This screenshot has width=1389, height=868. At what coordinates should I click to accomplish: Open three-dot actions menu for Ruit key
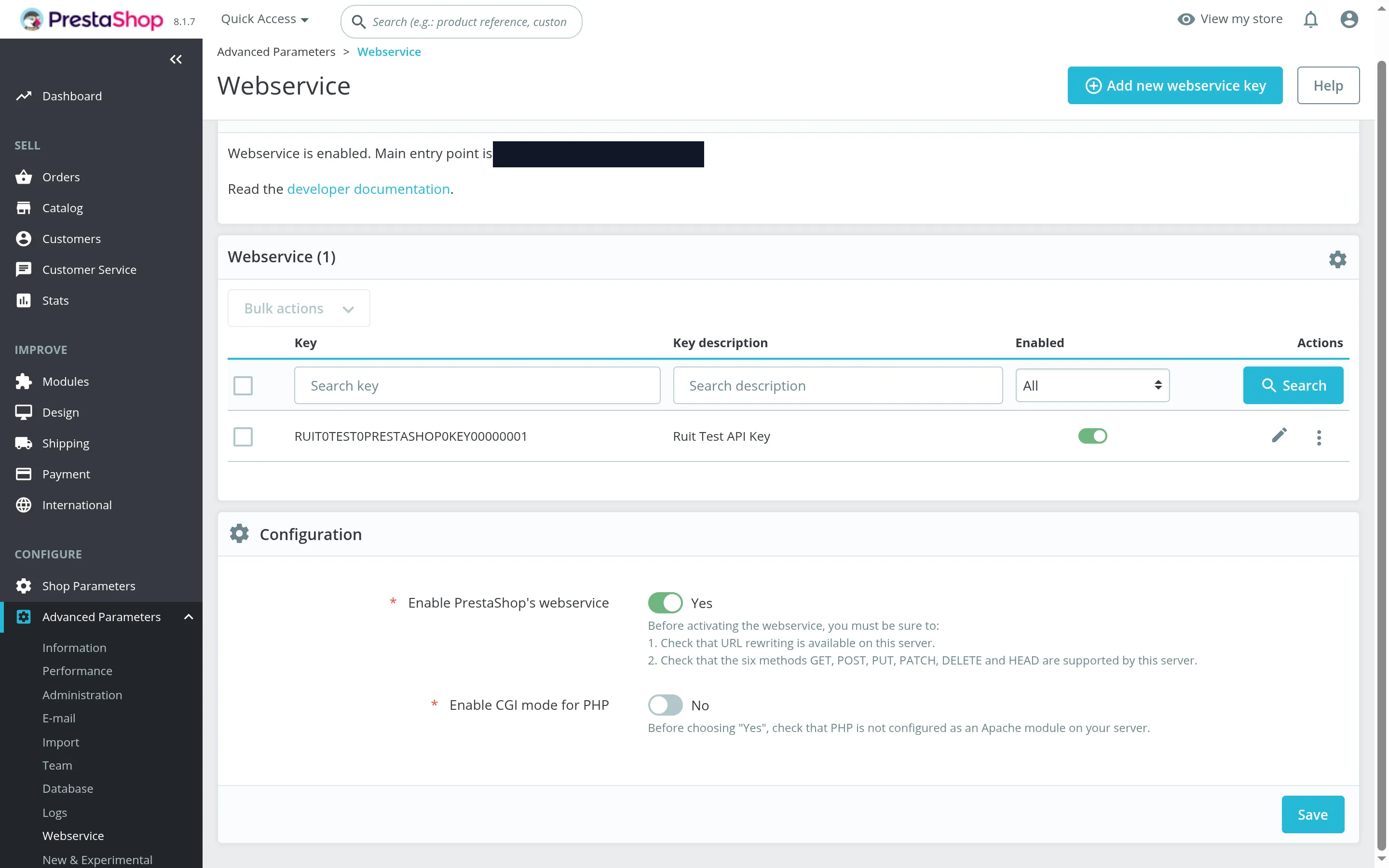1319,437
